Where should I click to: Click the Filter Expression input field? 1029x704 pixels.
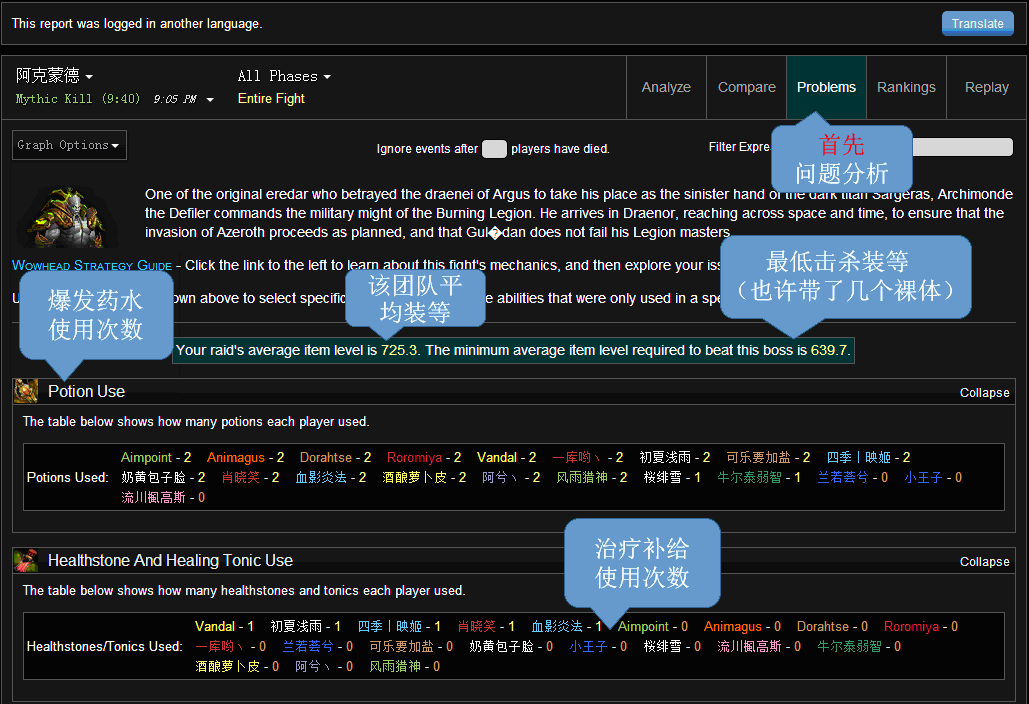(961, 147)
